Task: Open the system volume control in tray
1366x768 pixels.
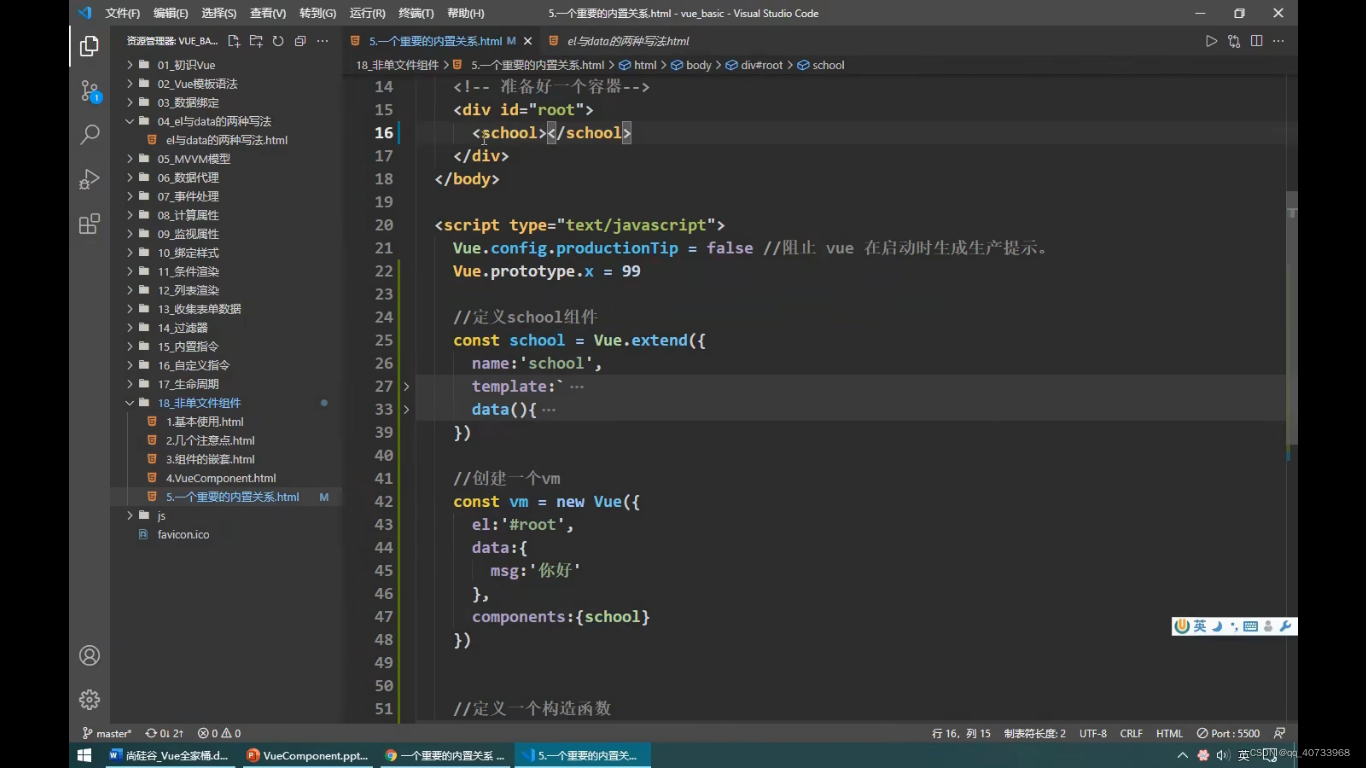Action: 1223,755
